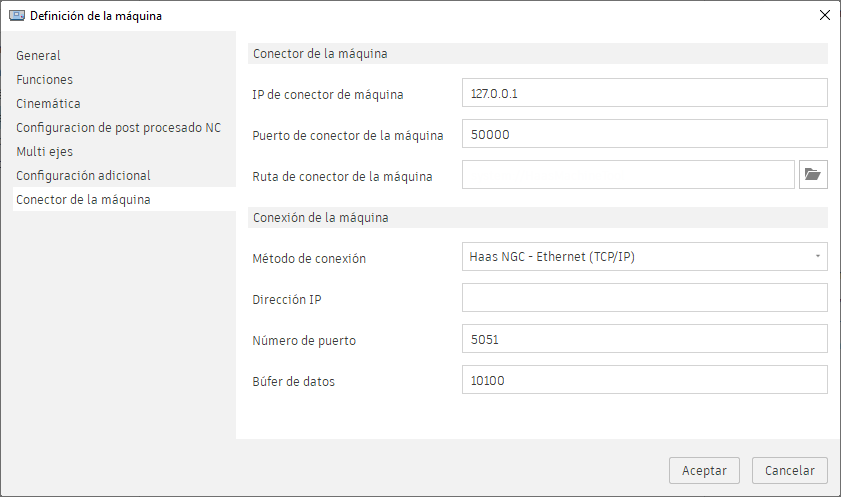Click the Ruta de conector text field
This screenshot has height=497, width=841.
(628, 175)
